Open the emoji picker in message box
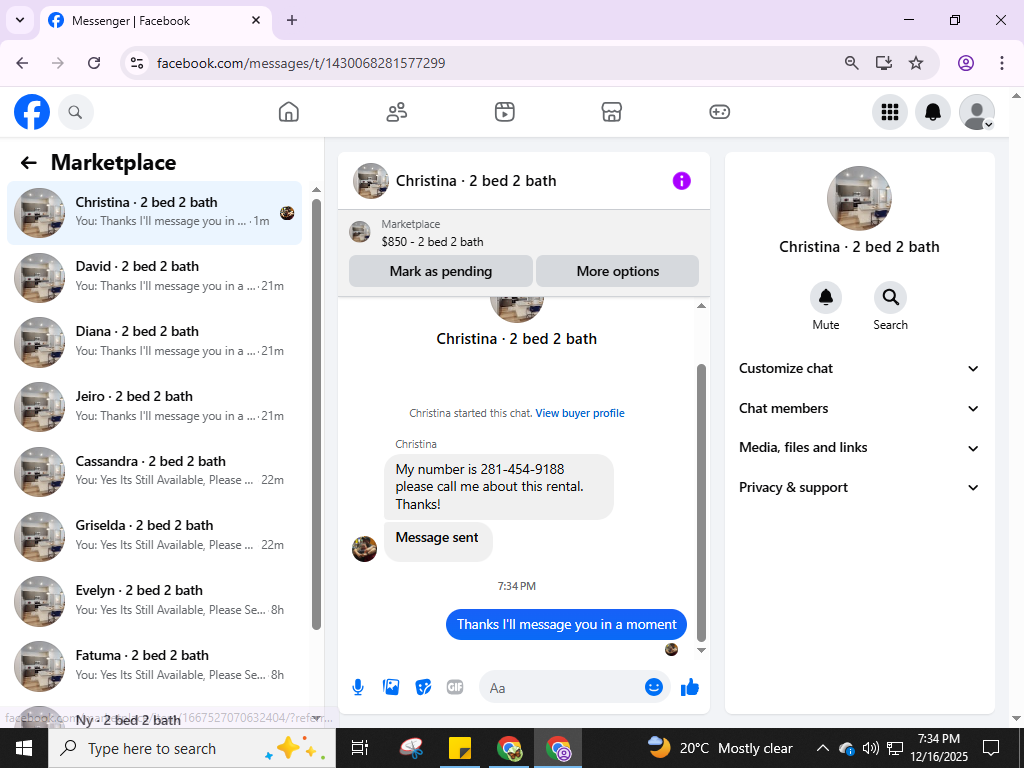1024x768 pixels. tap(654, 687)
